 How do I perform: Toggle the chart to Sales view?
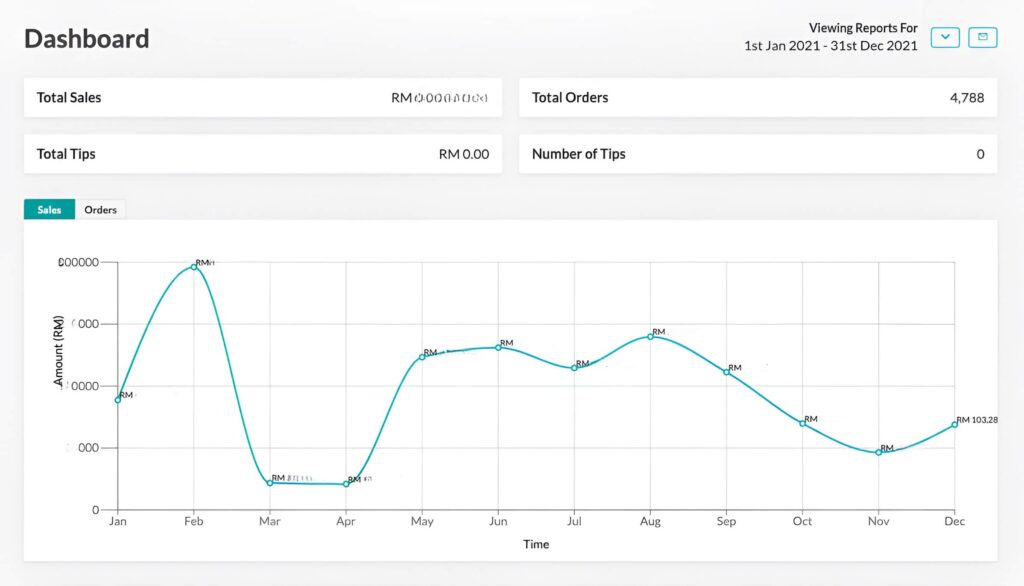point(48,209)
